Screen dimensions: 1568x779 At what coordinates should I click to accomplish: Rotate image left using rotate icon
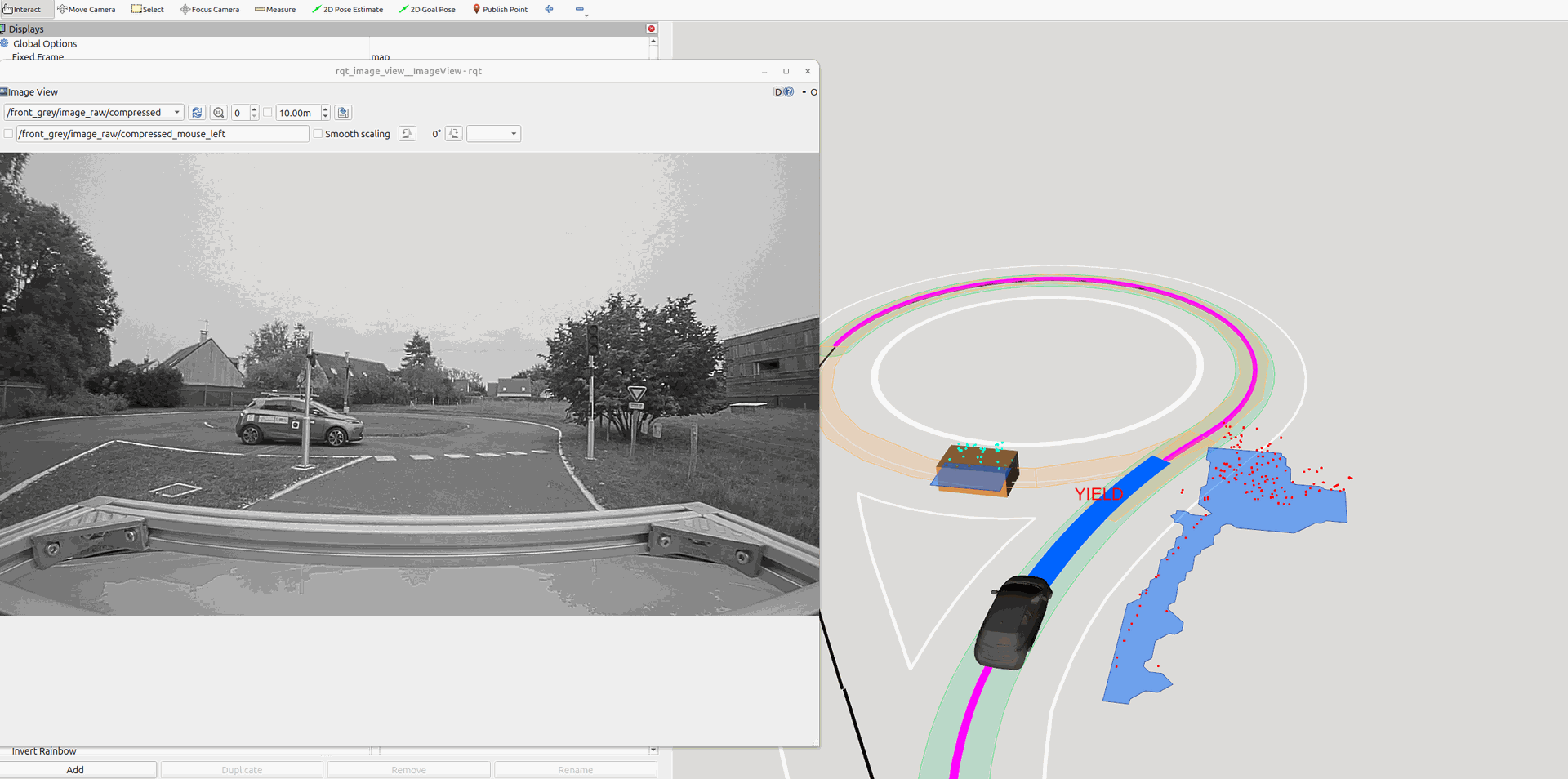click(407, 134)
